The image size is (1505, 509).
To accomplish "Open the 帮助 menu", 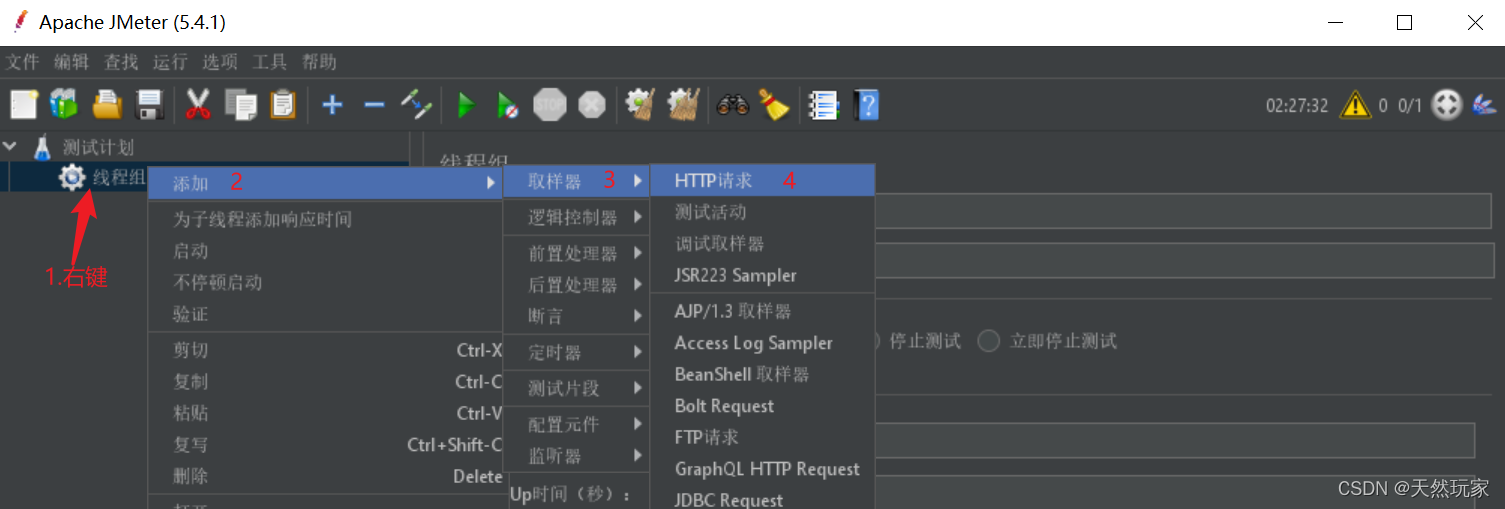I will 319,62.
